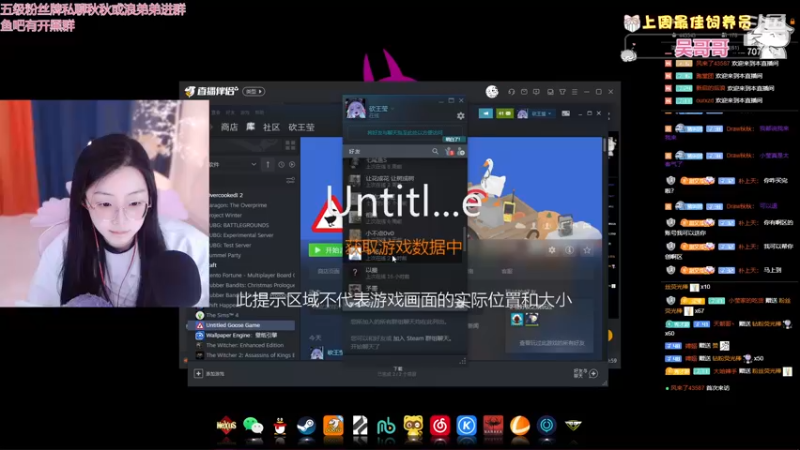Open game info icon on Goose Game page
The height and width of the screenshot is (450, 800).
point(569,250)
